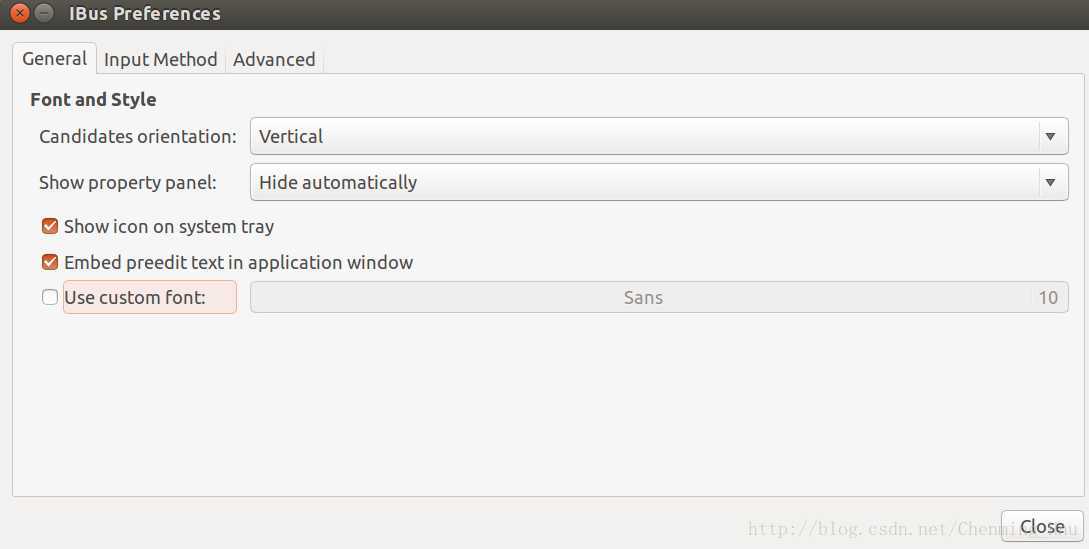Viewport: 1089px width, 549px height.
Task: Uncheck Embed preedit text in application window
Action: 50,263
